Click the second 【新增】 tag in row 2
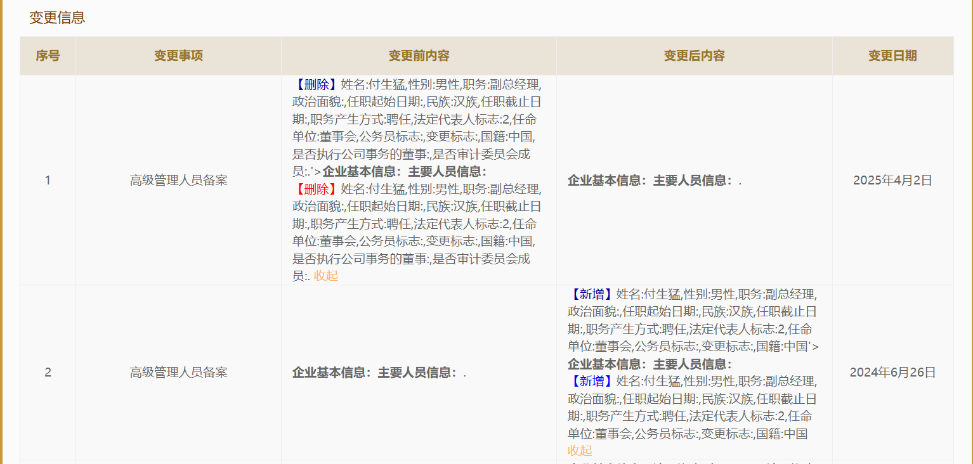 [591, 381]
